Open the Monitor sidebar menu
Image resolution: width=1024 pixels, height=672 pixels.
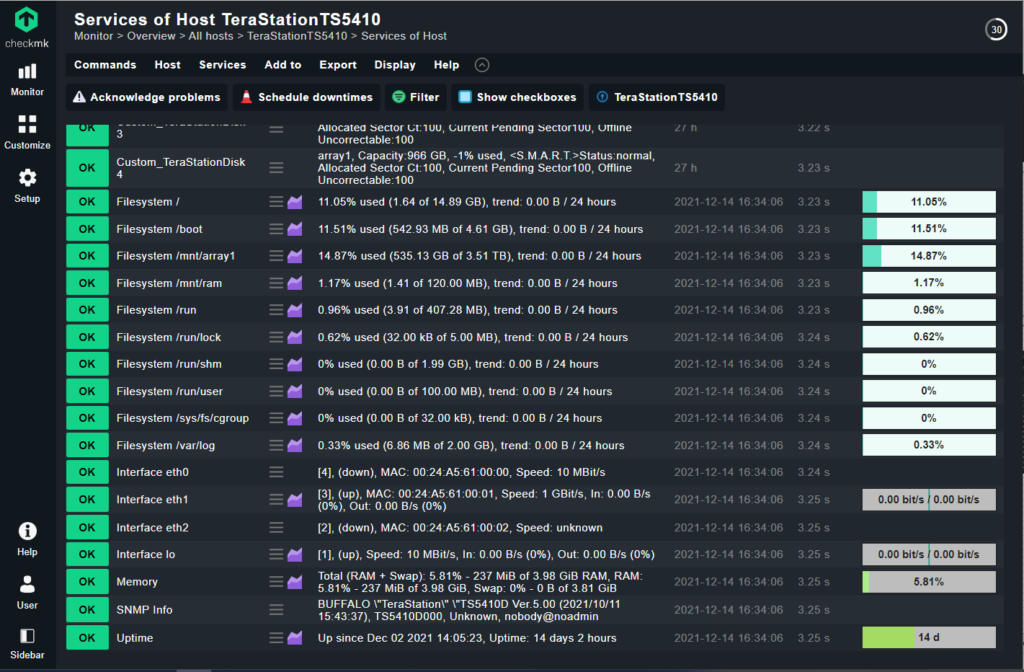[27, 80]
